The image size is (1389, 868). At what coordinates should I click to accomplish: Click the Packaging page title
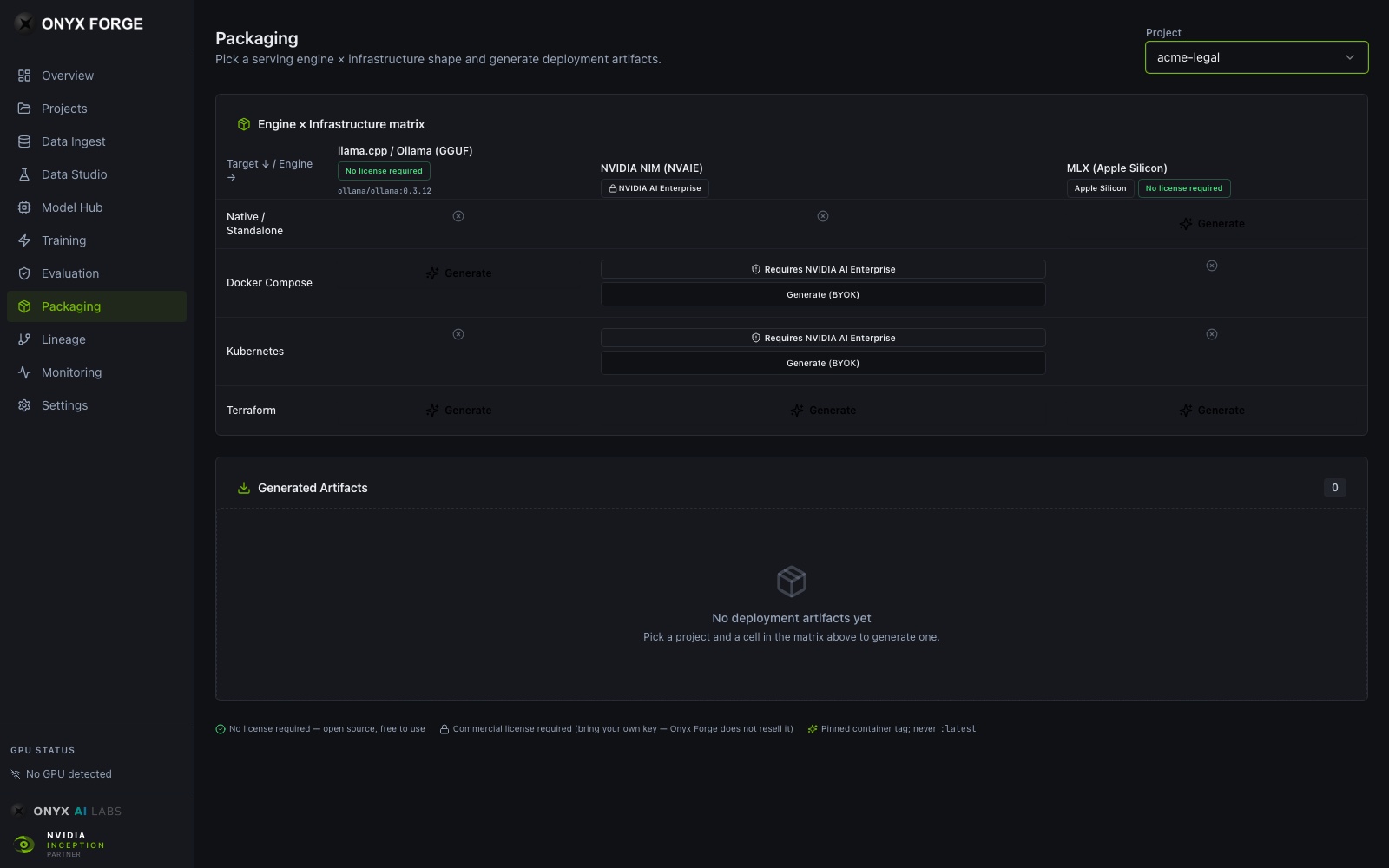[x=257, y=38]
